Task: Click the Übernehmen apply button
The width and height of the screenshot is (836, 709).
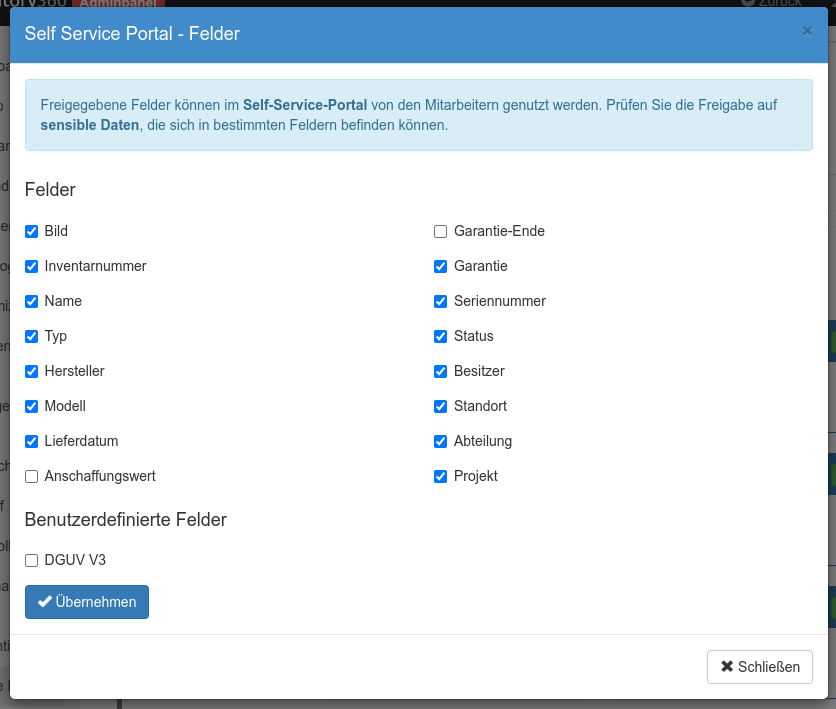Action: 87,602
